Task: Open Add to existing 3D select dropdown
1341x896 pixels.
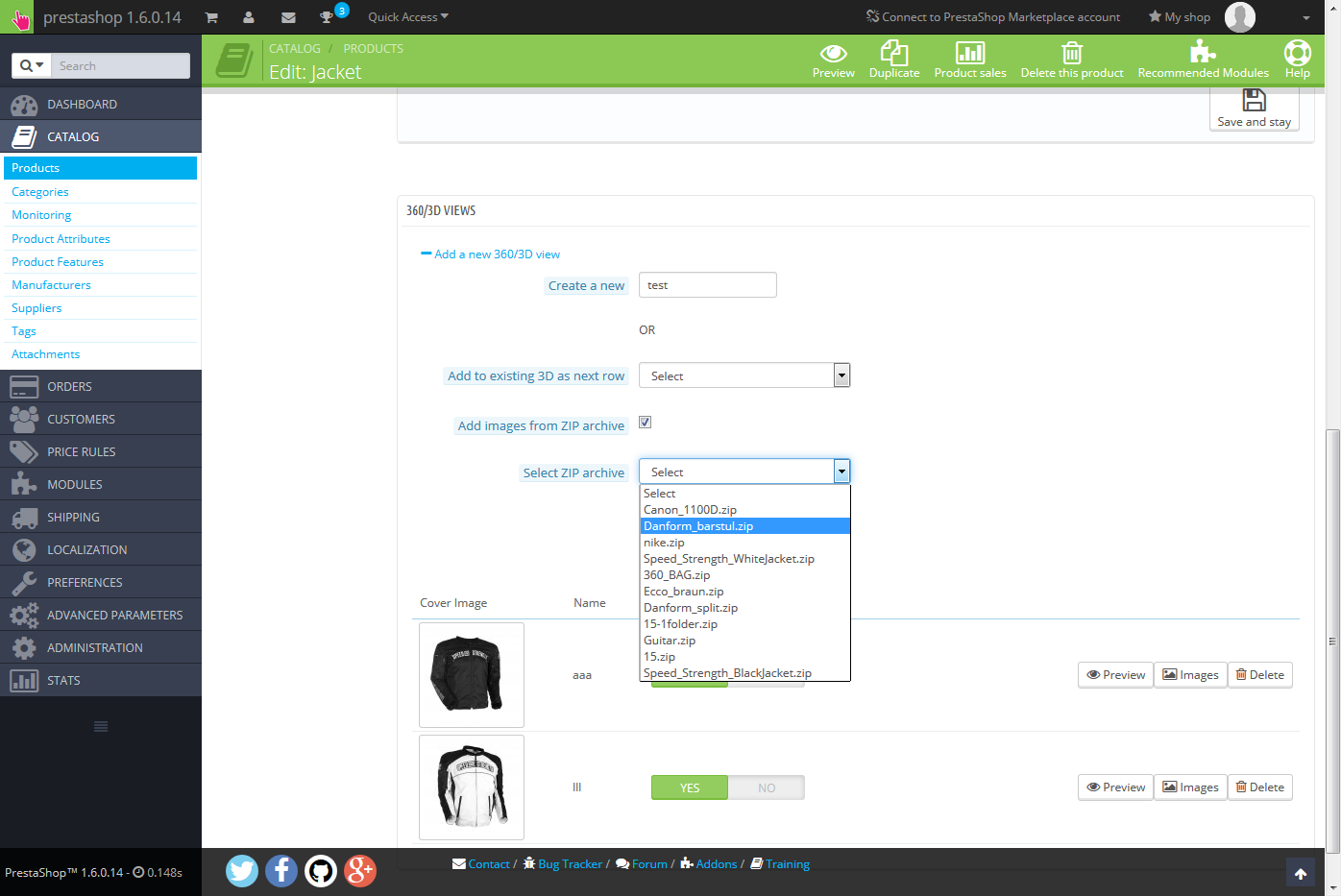Action: (x=744, y=375)
